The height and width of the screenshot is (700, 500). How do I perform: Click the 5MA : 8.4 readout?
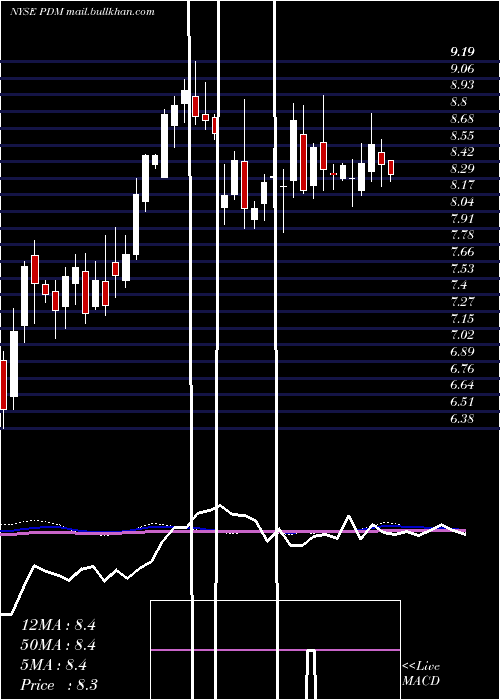coord(54,665)
